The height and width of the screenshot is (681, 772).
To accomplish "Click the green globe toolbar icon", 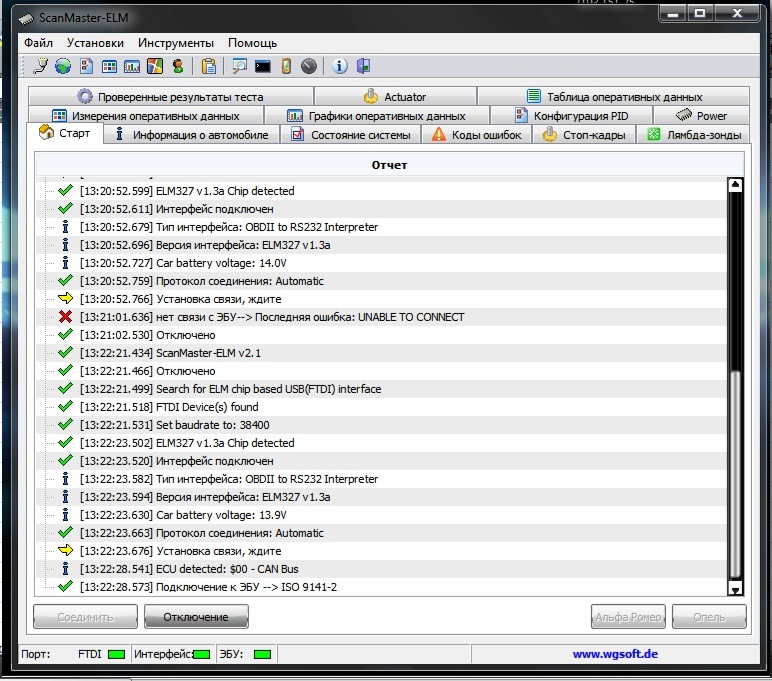I will point(63,66).
